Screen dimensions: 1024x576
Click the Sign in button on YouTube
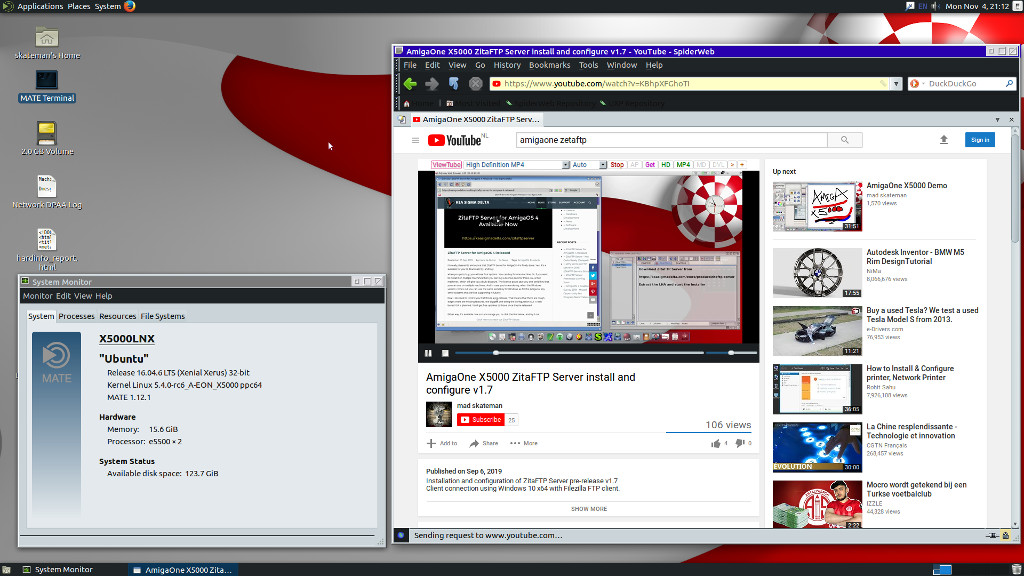(980, 140)
